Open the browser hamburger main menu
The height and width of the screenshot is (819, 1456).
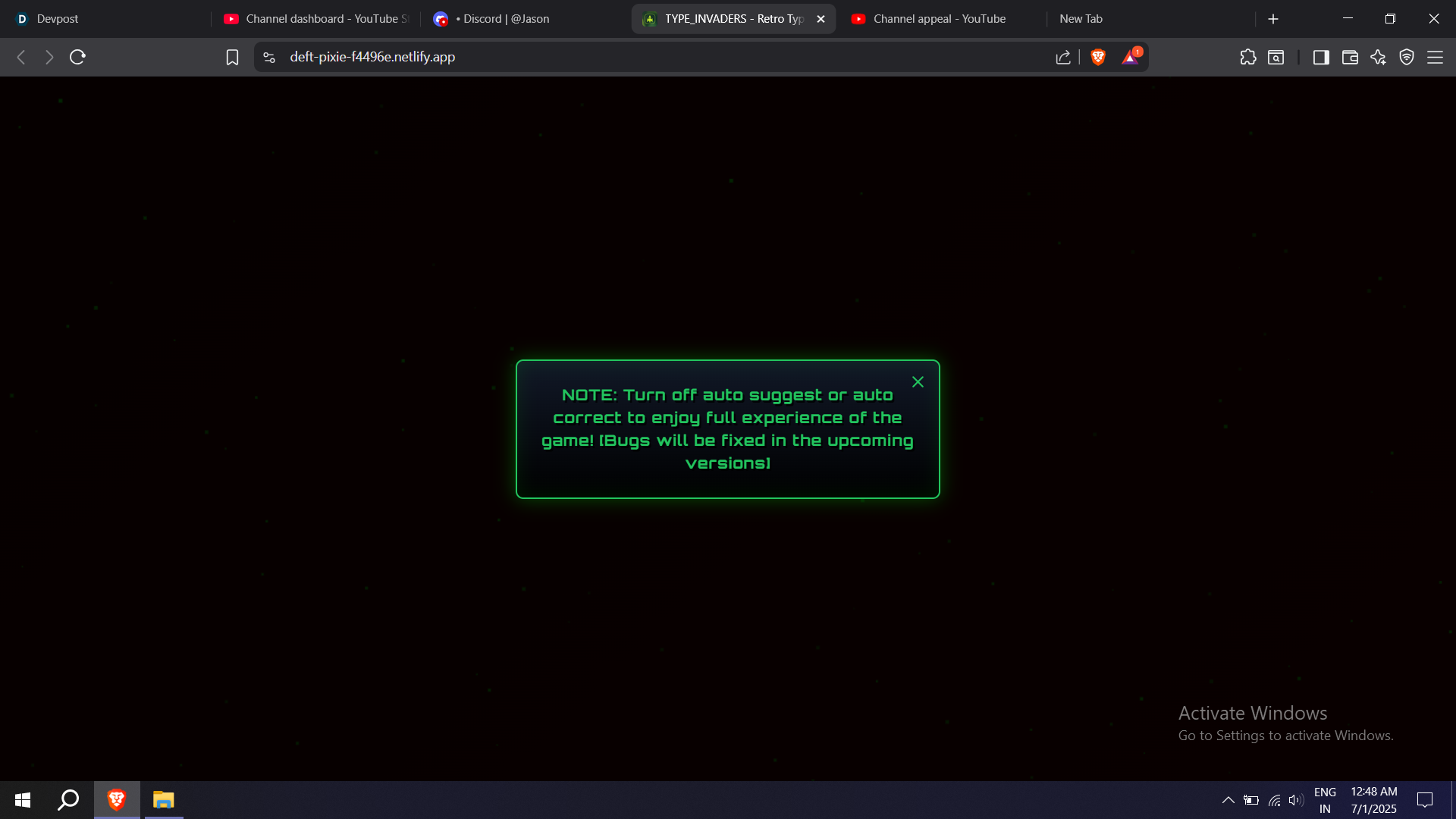[x=1435, y=57]
